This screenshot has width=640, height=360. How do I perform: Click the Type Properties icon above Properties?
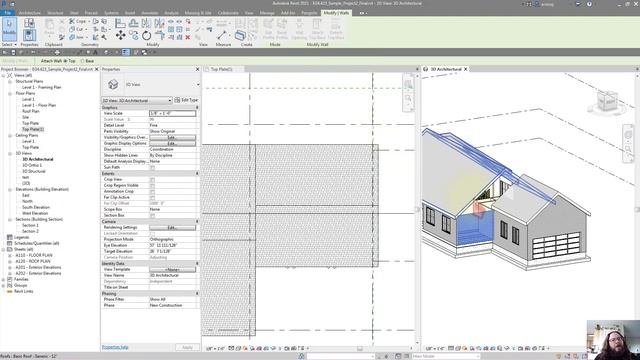pos(29,23)
